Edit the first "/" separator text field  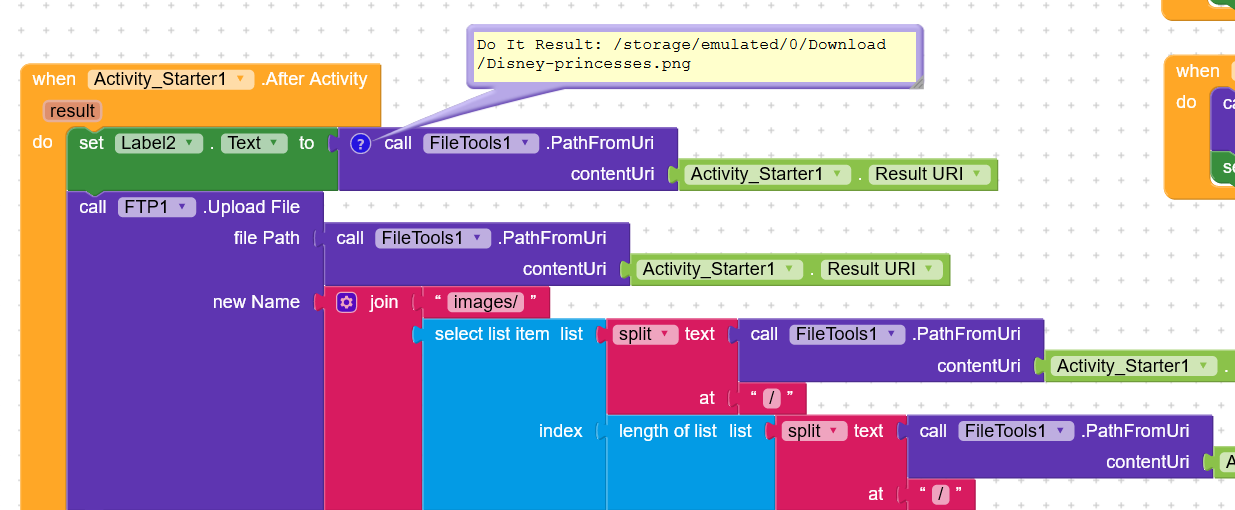[x=772, y=398]
